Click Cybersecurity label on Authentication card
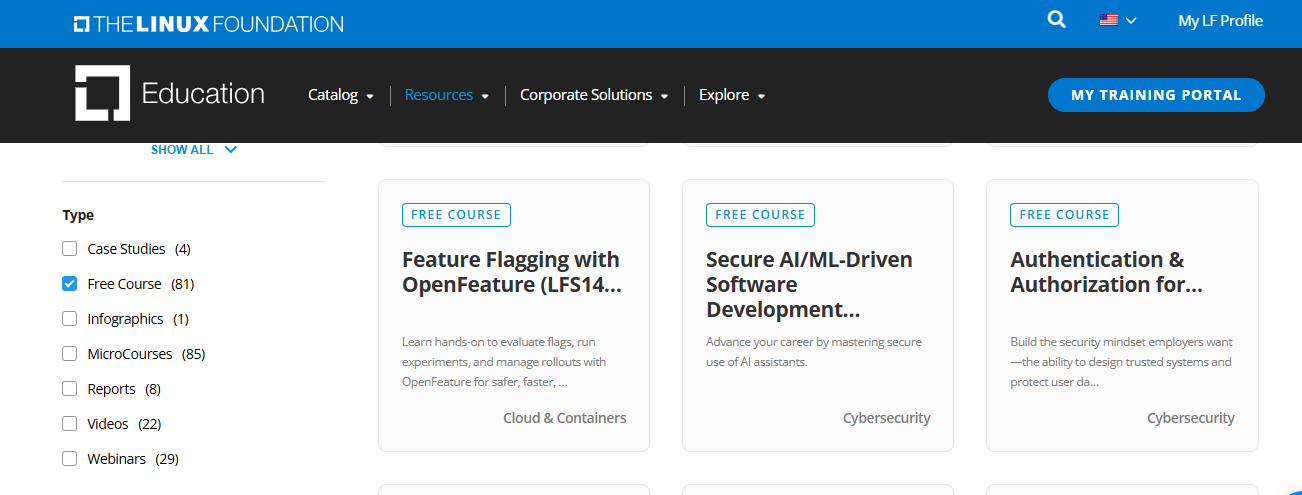The width and height of the screenshot is (1302, 495). coord(1191,418)
